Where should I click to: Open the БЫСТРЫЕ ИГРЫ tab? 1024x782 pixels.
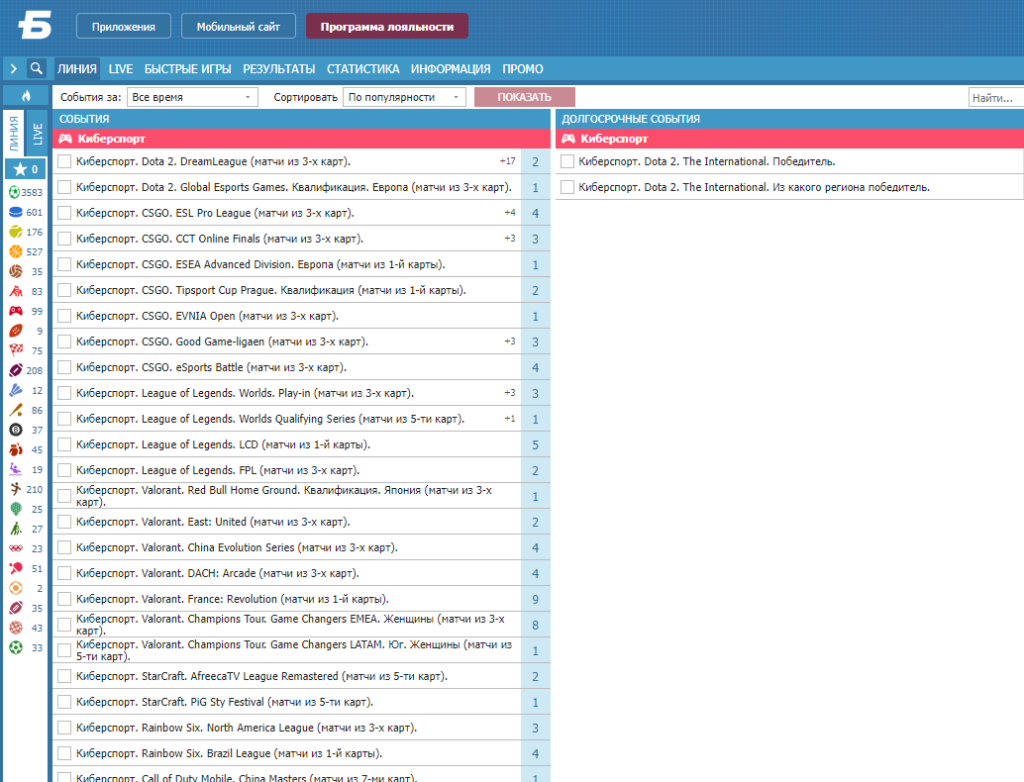188,69
